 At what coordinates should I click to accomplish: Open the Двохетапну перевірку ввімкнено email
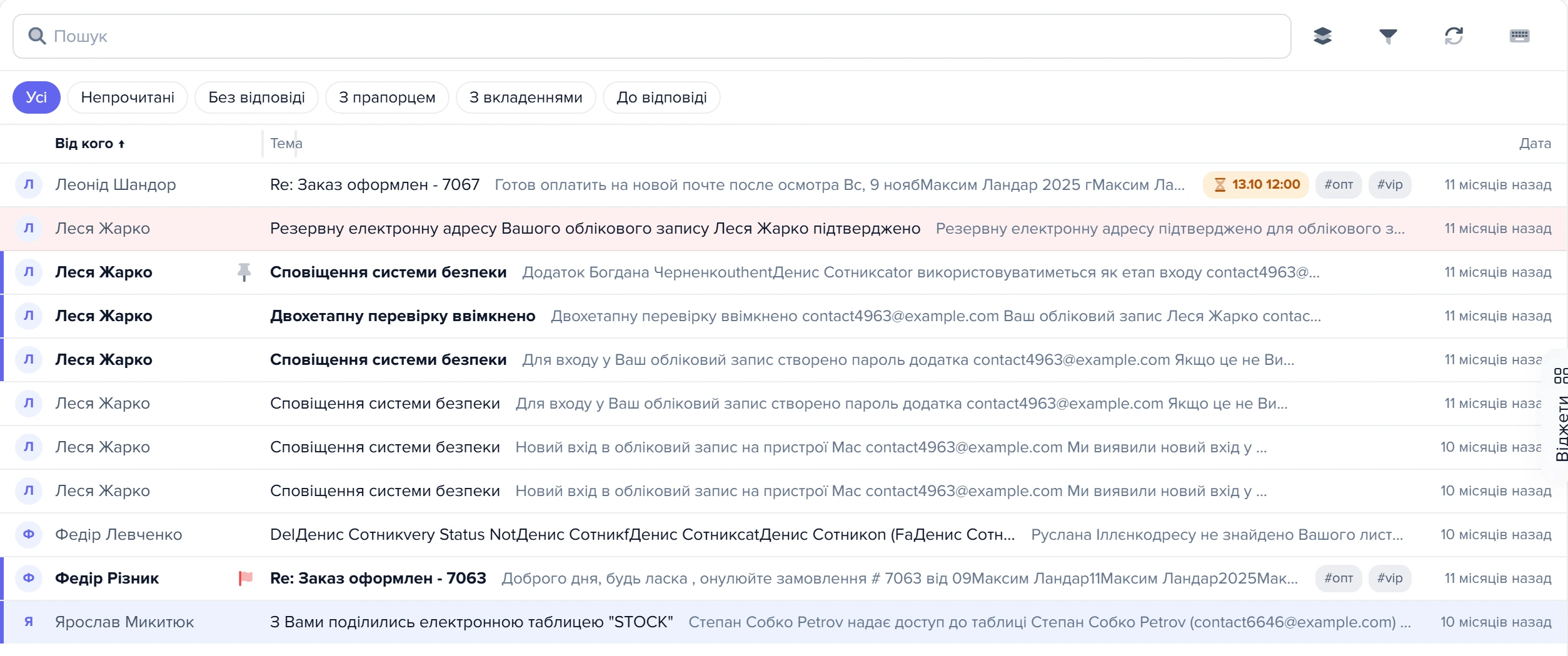point(784,316)
